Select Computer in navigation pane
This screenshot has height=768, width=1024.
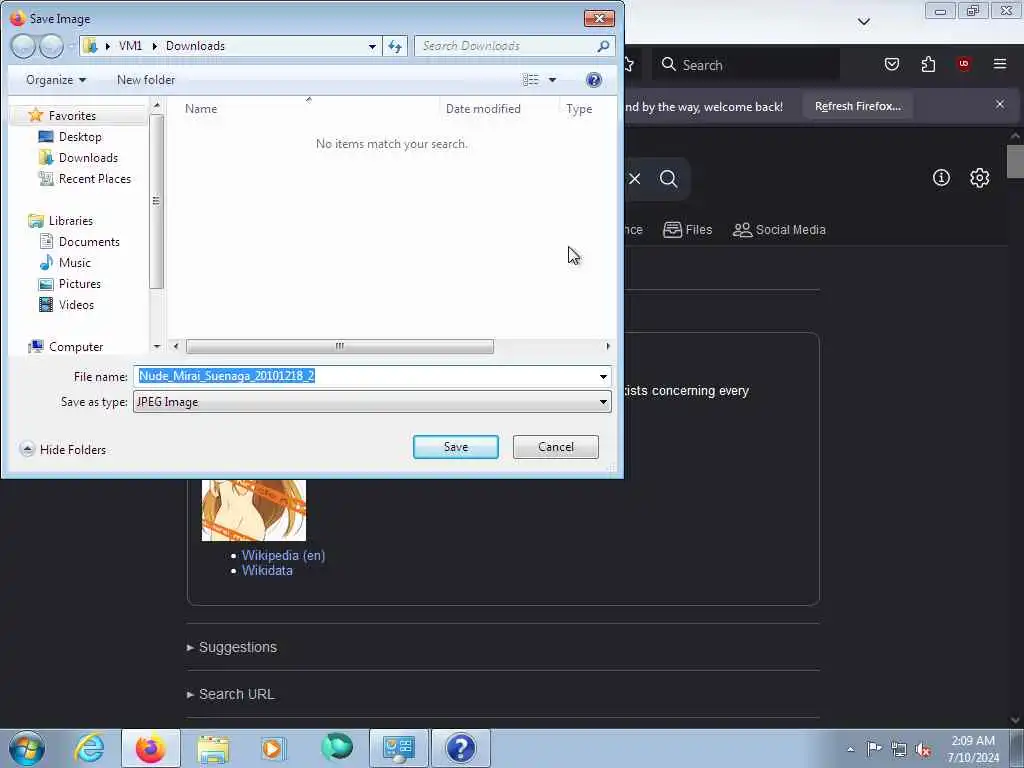(x=66, y=346)
